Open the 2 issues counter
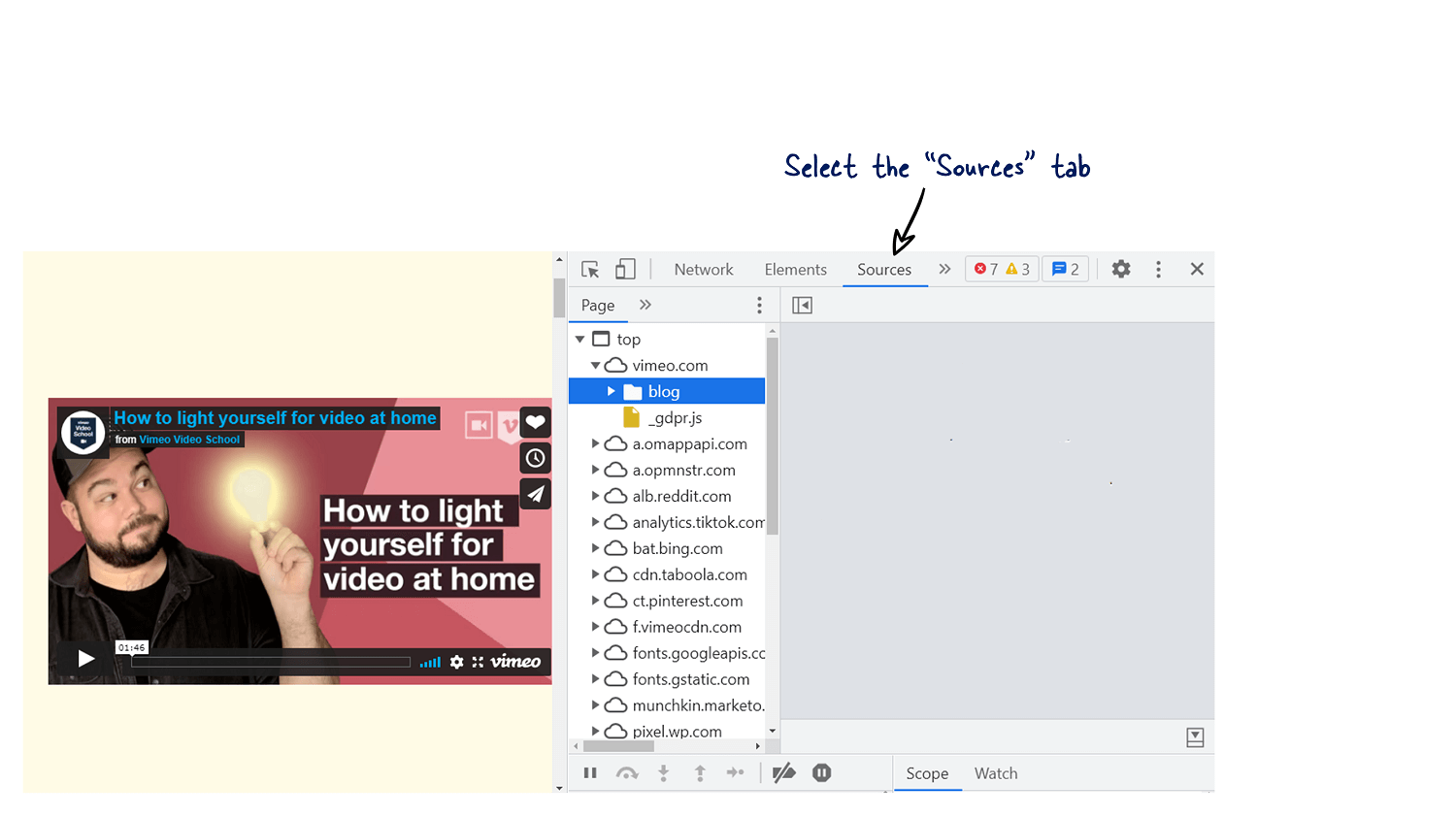Screen dimensions: 1456x818 click(x=1066, y=269)
